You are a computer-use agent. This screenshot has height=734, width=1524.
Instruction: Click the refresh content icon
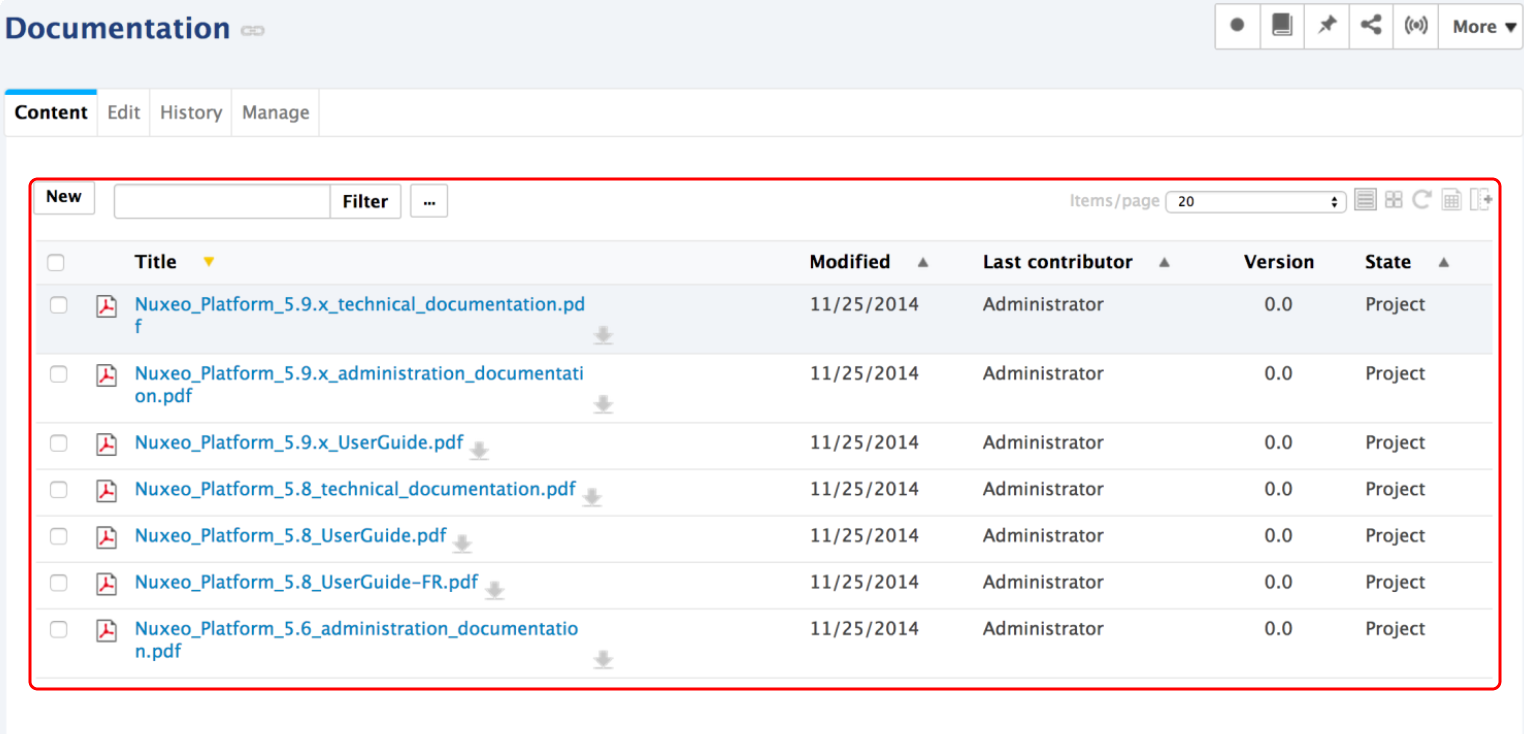pyautogui.click(x=1422, y=200)
